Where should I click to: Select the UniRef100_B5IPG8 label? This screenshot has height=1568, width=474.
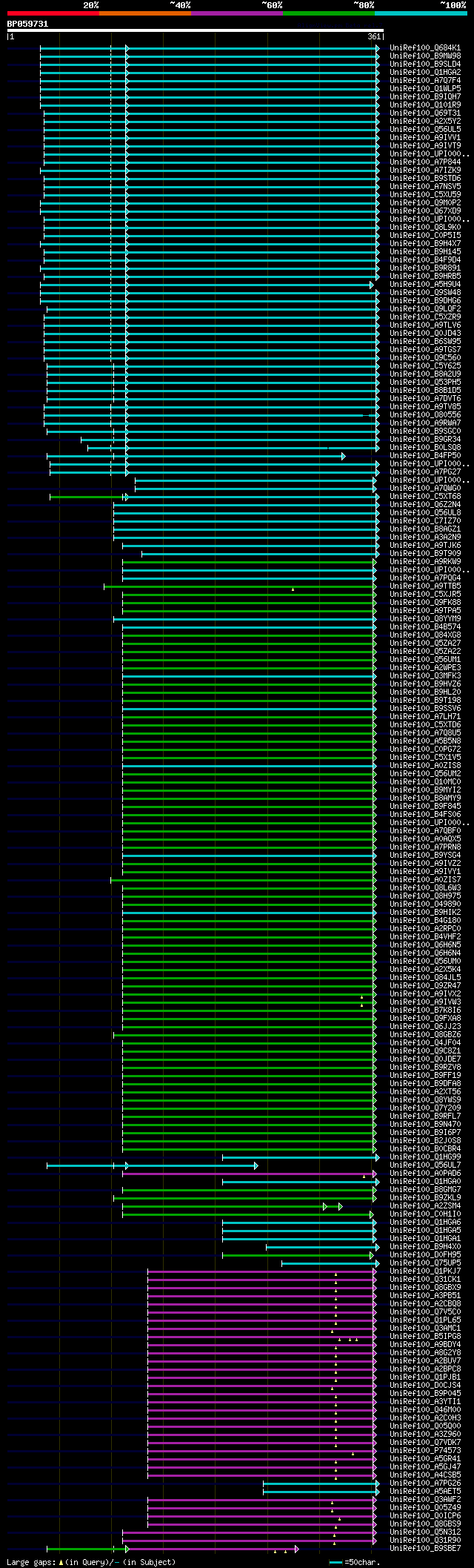coord(425,1336)
